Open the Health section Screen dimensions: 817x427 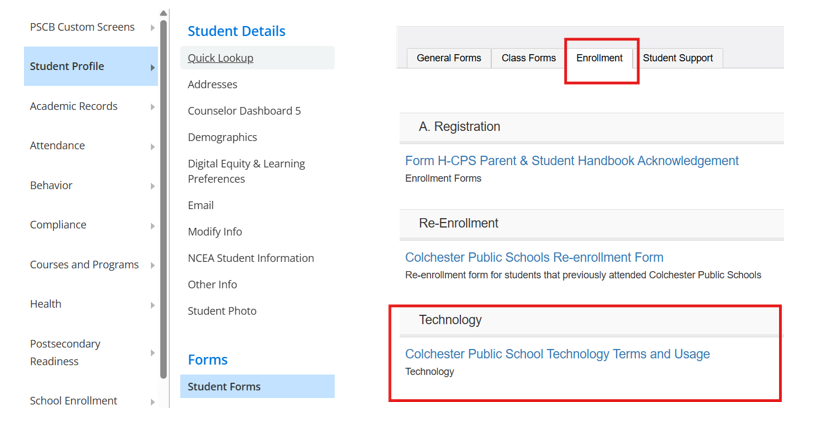coord(45,304)
